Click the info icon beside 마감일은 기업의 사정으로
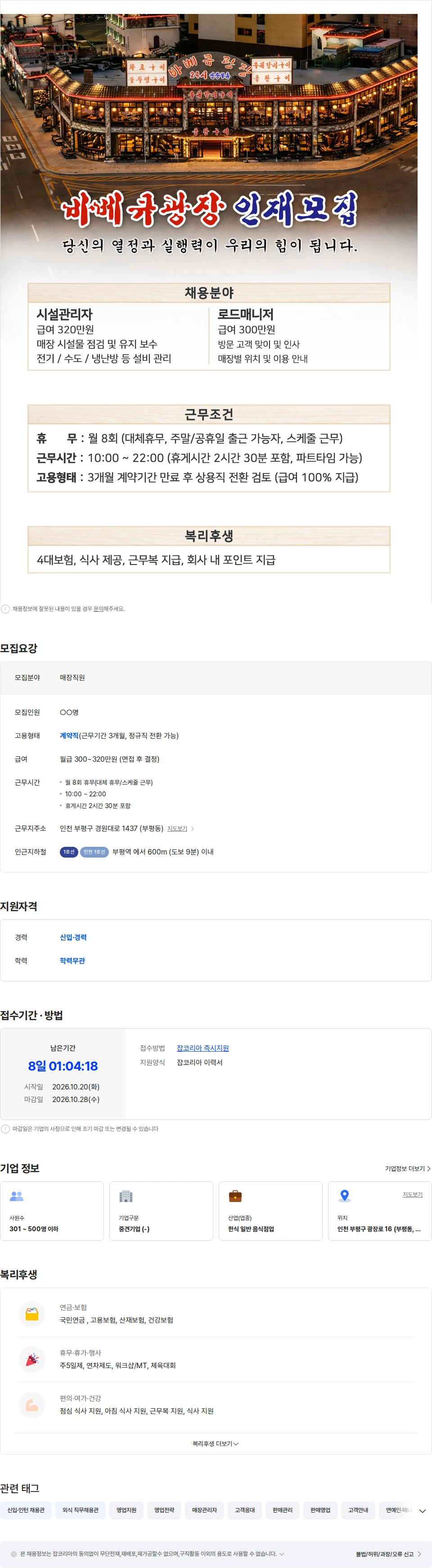 [5, 1129]
